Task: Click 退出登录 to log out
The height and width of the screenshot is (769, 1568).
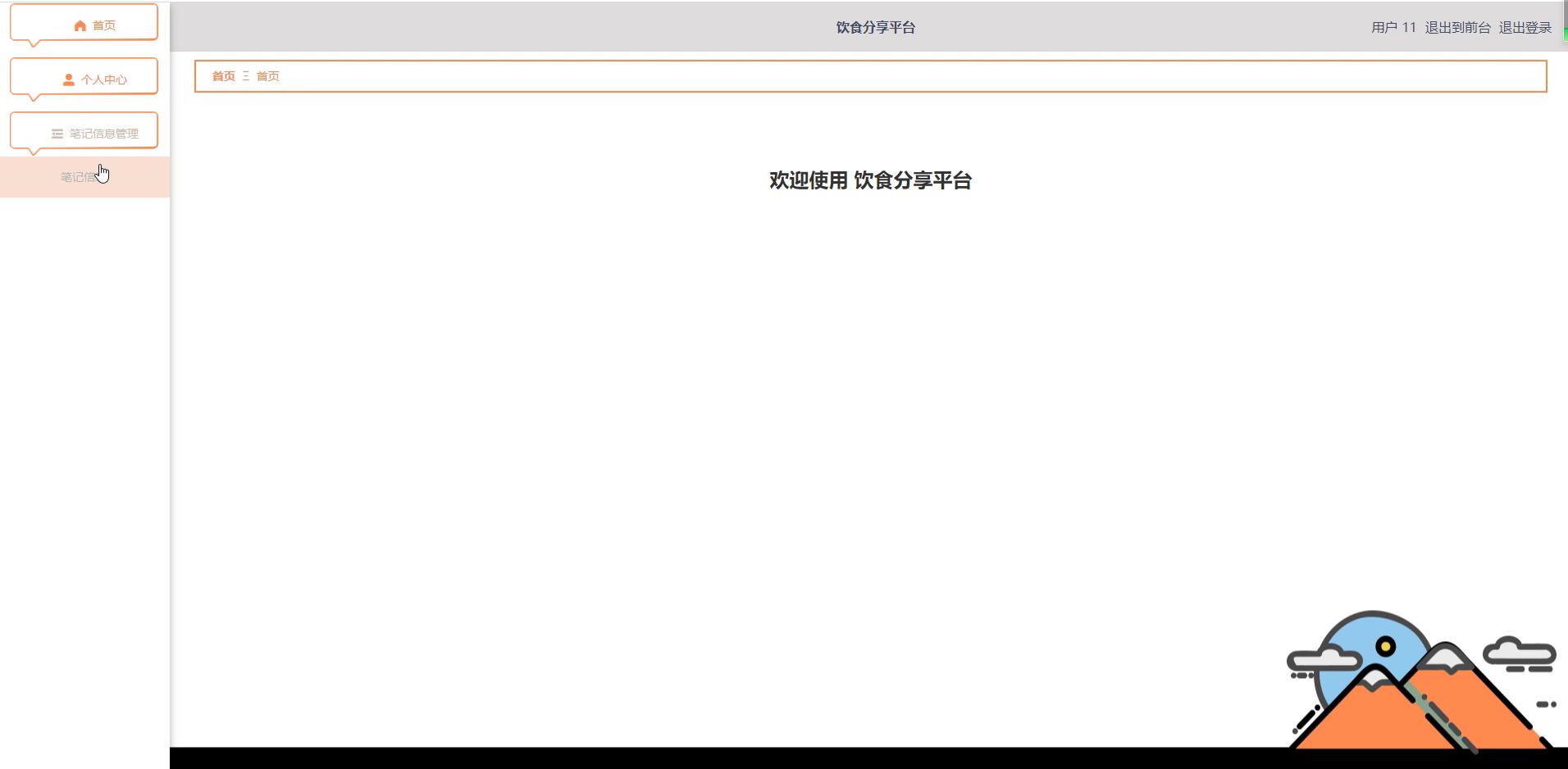Action: pos(1525,28)
